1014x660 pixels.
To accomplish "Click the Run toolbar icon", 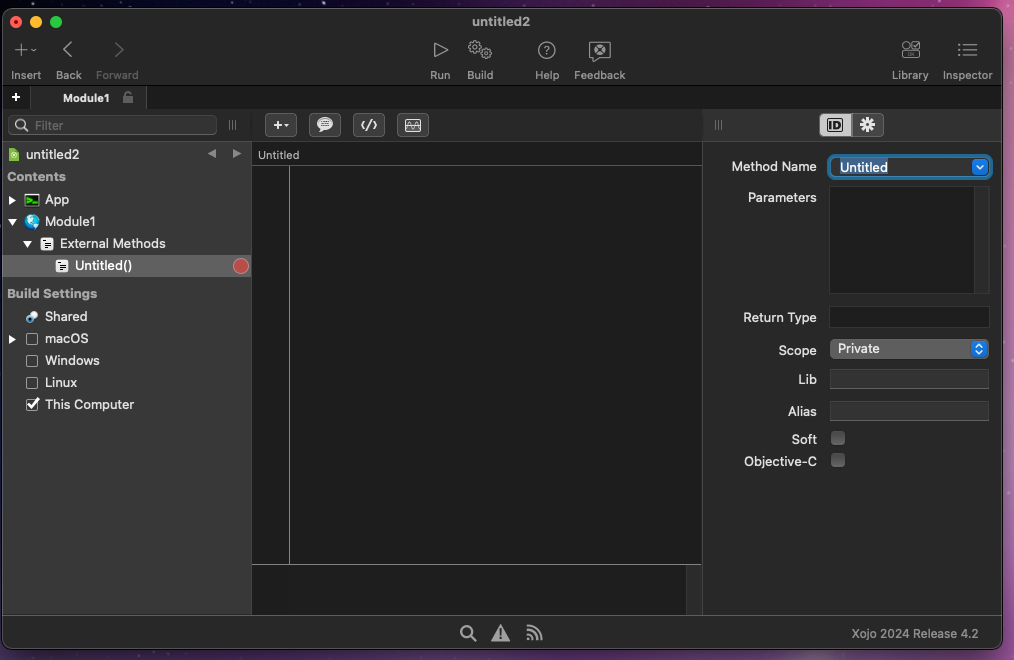I will pyautogui.click(x=440, y=50).
